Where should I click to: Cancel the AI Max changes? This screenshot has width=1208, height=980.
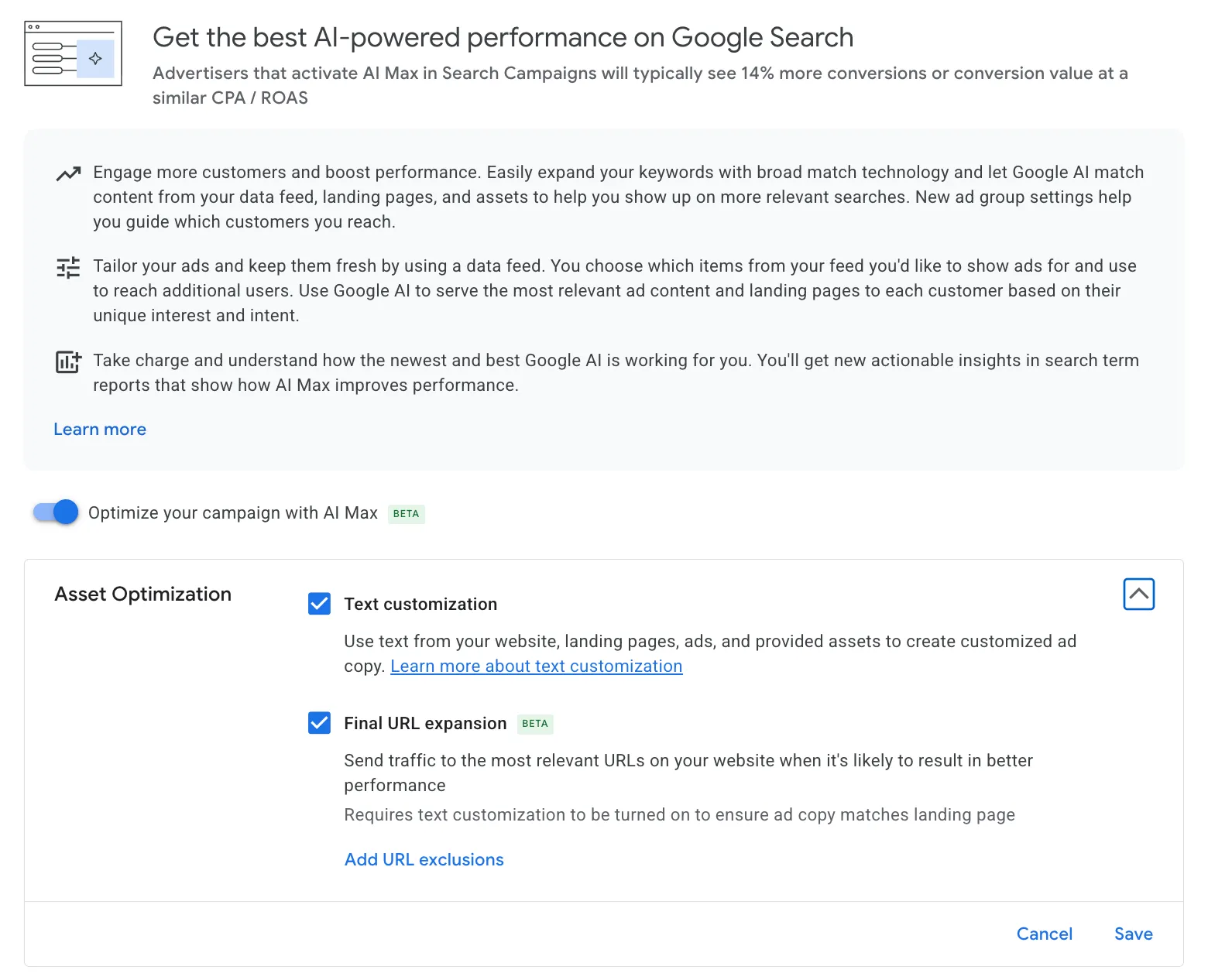coord(1044,934)
